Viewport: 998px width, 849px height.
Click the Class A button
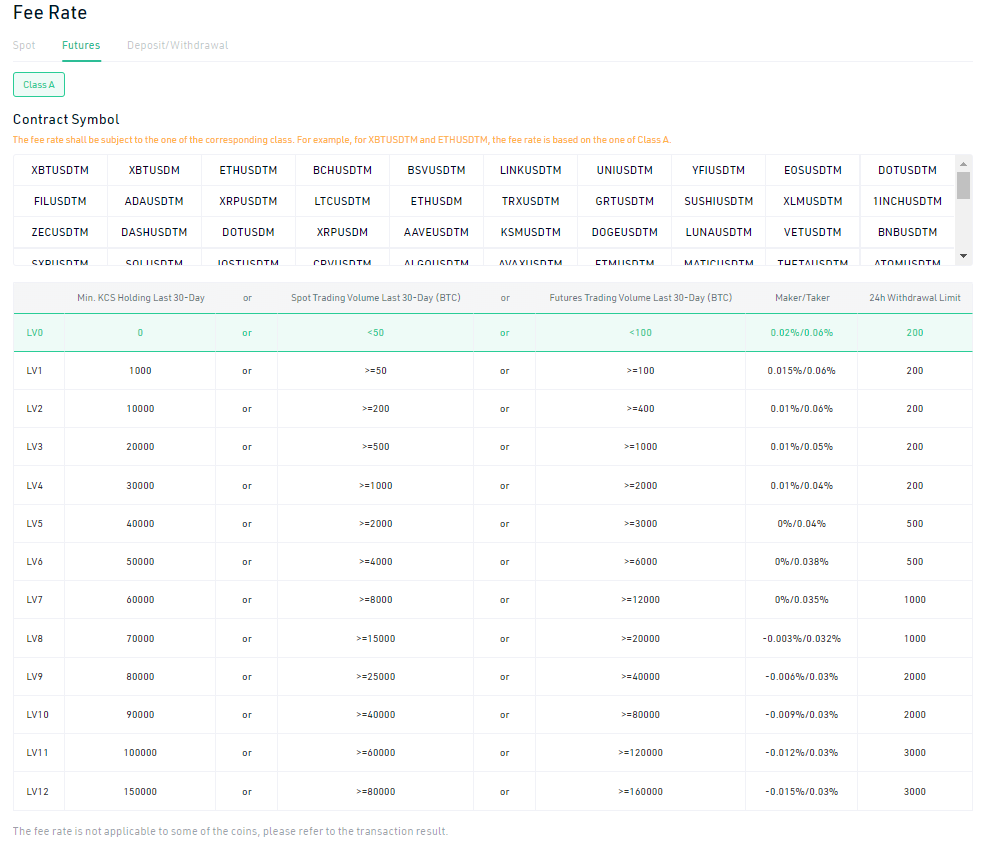coord(39,85)
